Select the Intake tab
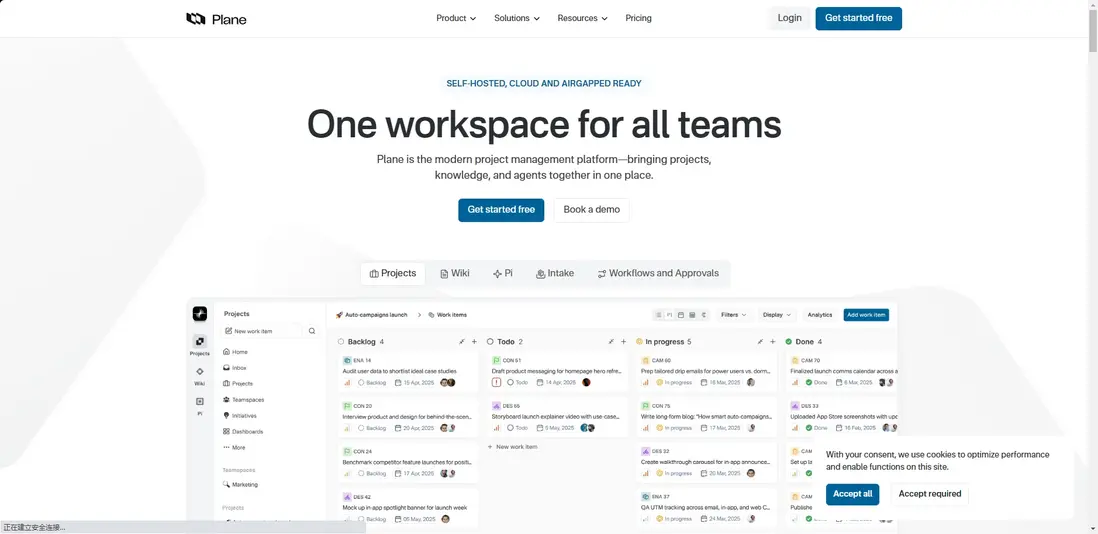Viewport: 1098px width, 534px height. pos(555,274)
